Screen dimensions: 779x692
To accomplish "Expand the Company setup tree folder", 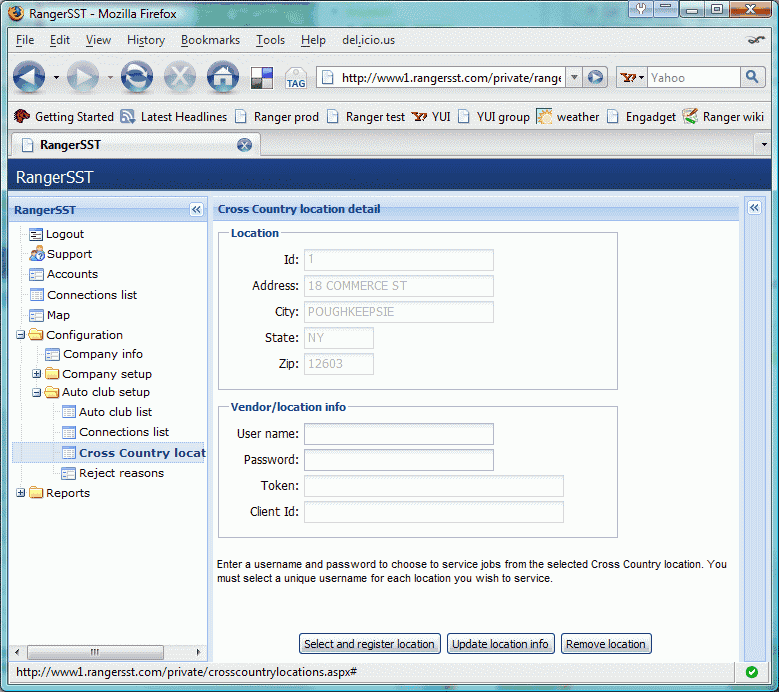I will coord(37,374).
